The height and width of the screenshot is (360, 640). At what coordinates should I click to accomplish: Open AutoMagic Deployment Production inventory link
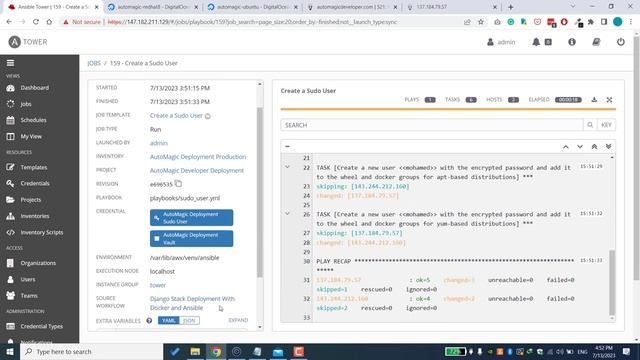point(198,157)
